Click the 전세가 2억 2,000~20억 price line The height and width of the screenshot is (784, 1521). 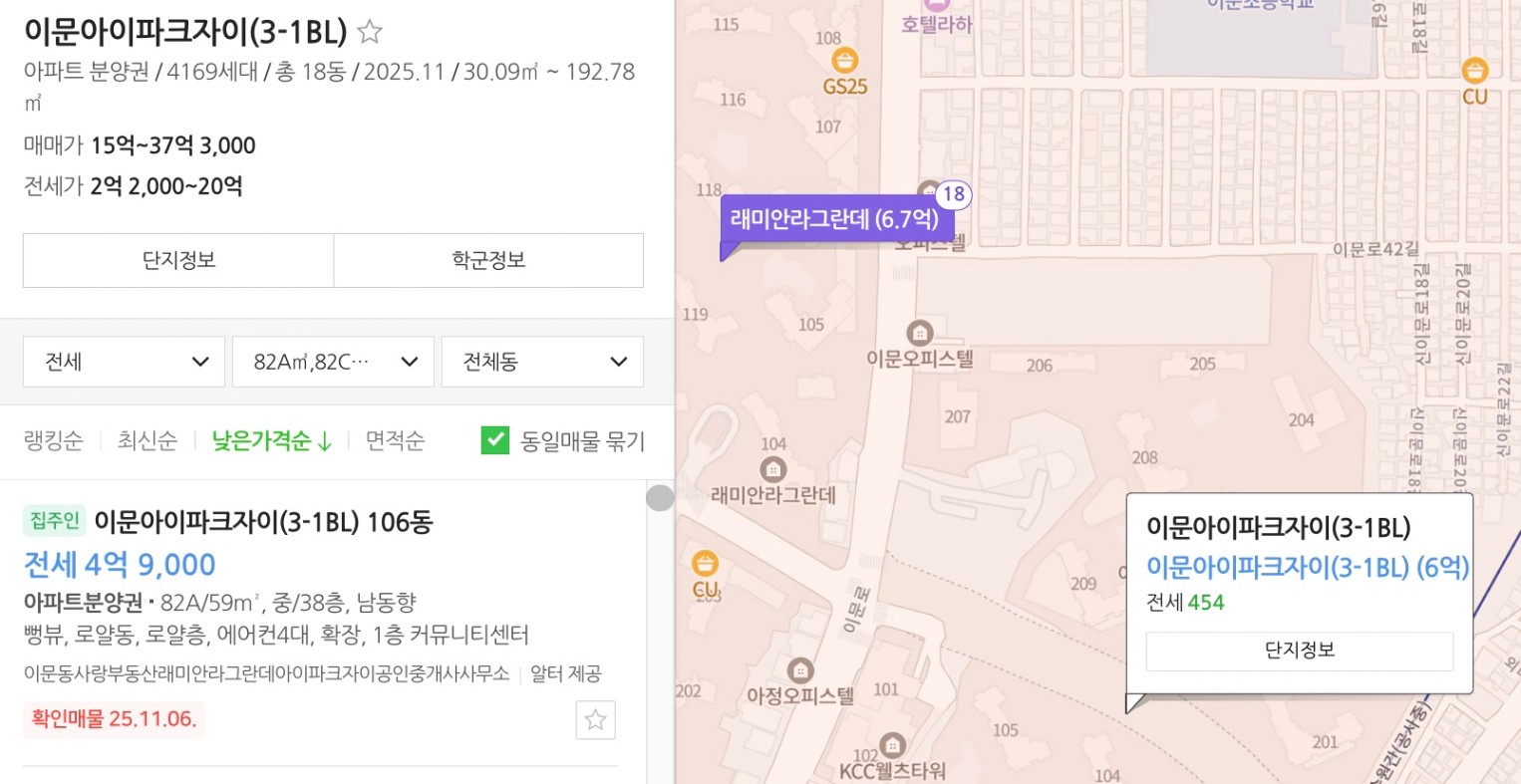point(134,186)
